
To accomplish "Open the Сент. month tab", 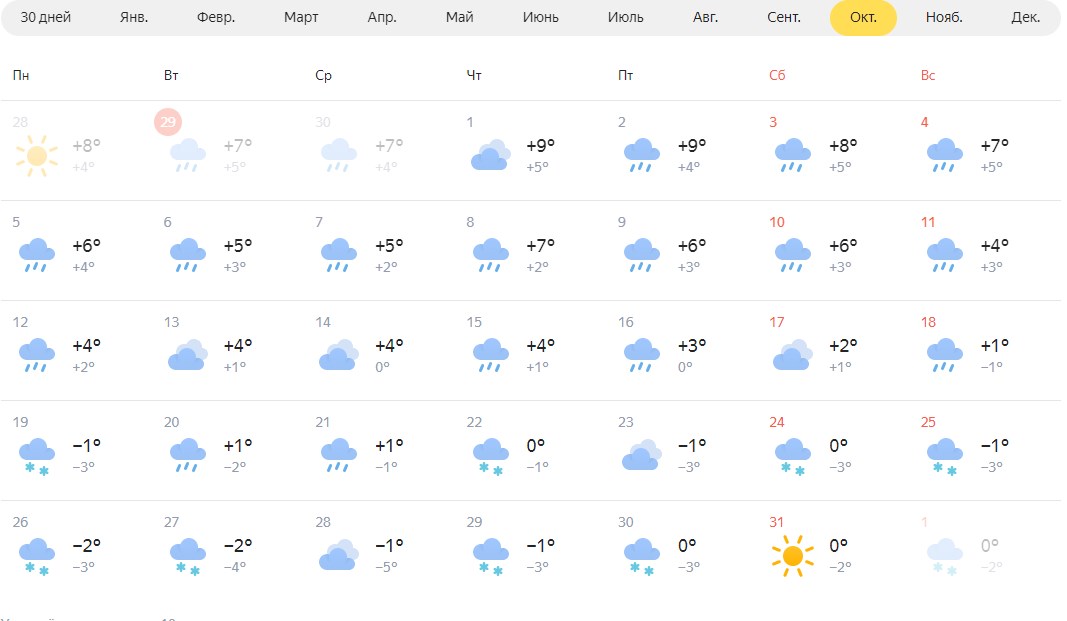I will (784, 18).
